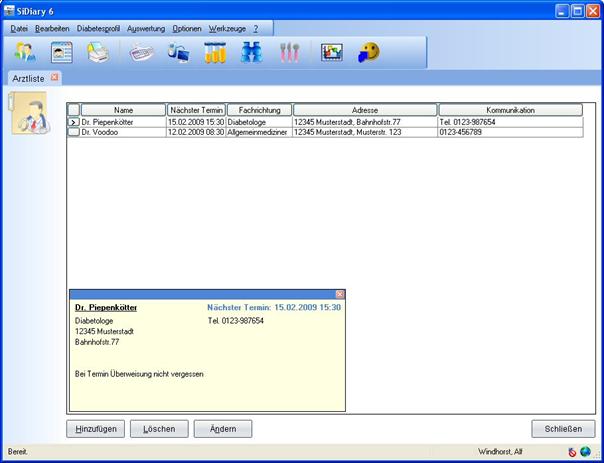Viewport: 604px width, 463px height.
Task: Sort by the Name column header
Action: click(x=123, y=110)
